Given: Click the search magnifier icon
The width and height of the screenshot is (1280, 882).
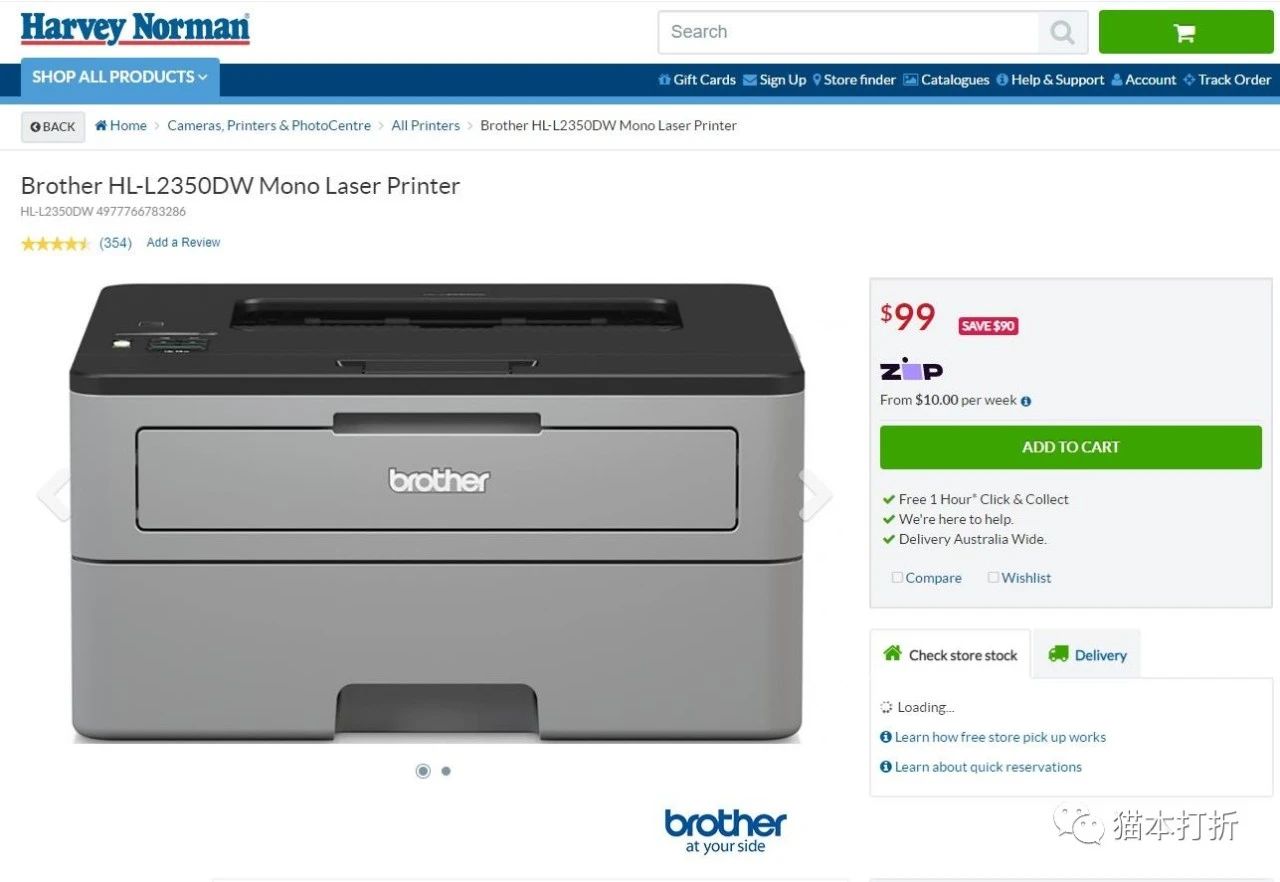Looking at the screenshot, I should 1062,33.
